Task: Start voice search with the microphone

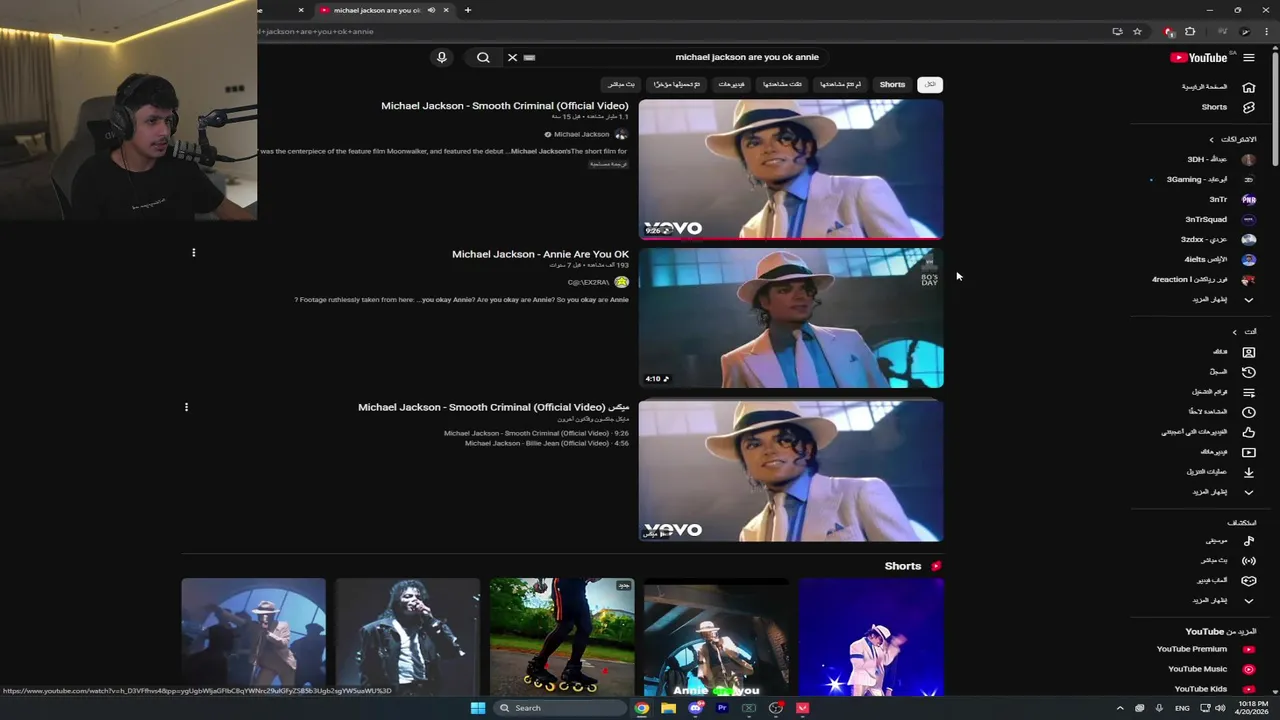Action: (x=441, y=57)
